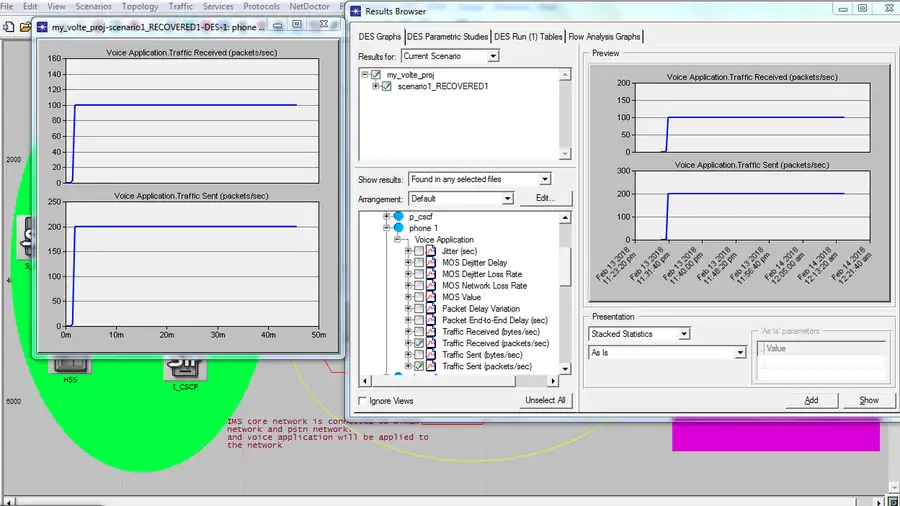The height and width of the screenshot is (506, 900).
Task: Select the I_CSCF node in topology
Action: coord(185,369)
